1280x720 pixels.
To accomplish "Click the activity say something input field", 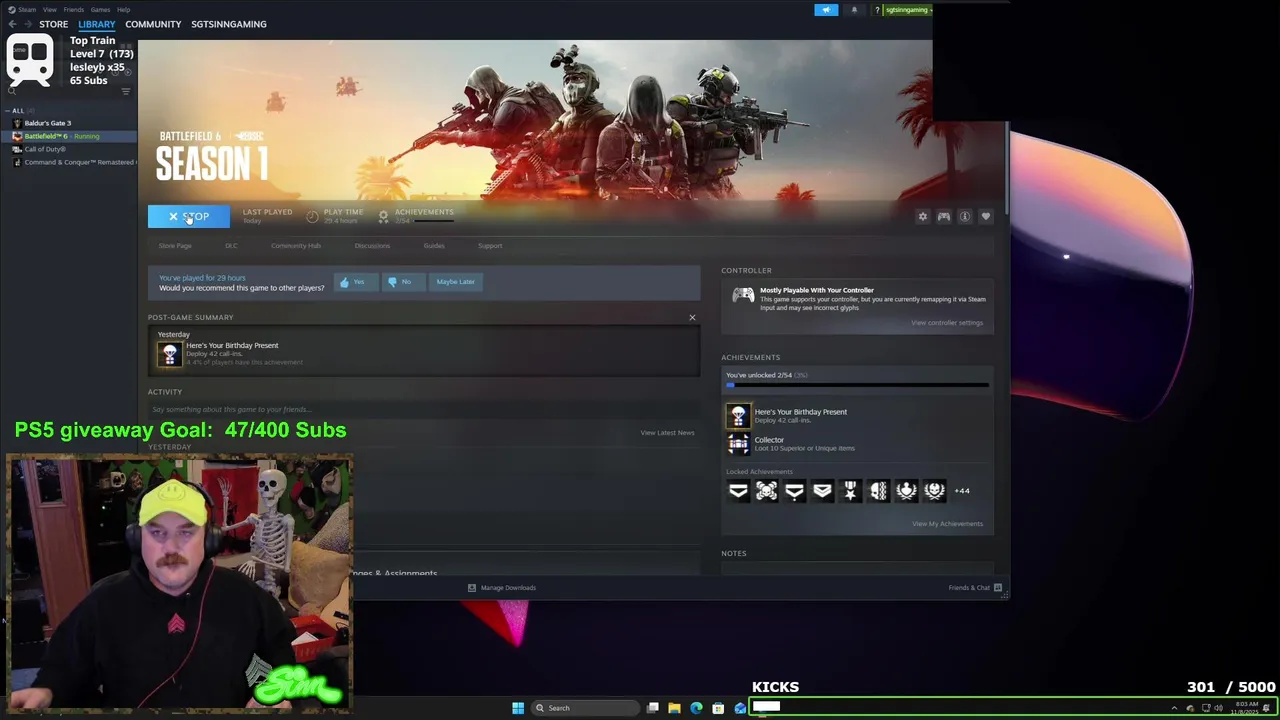I will click(424, 410).
